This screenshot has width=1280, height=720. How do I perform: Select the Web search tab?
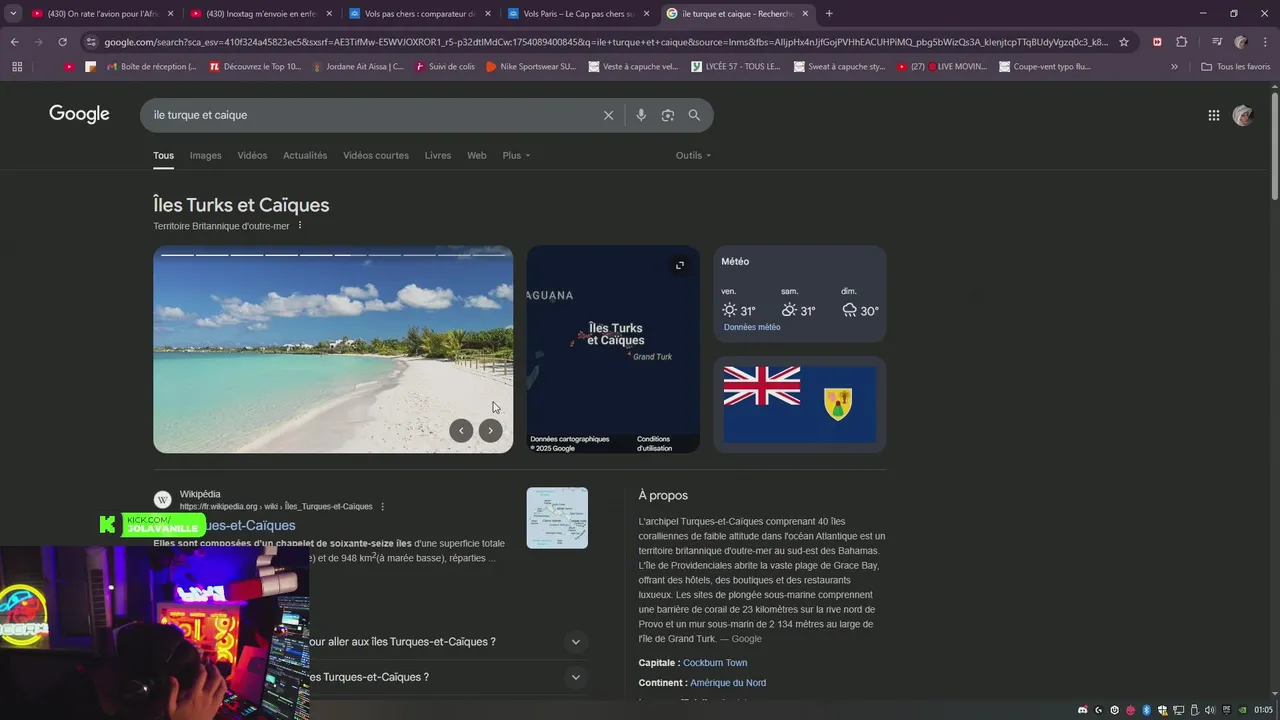[477, 155]
